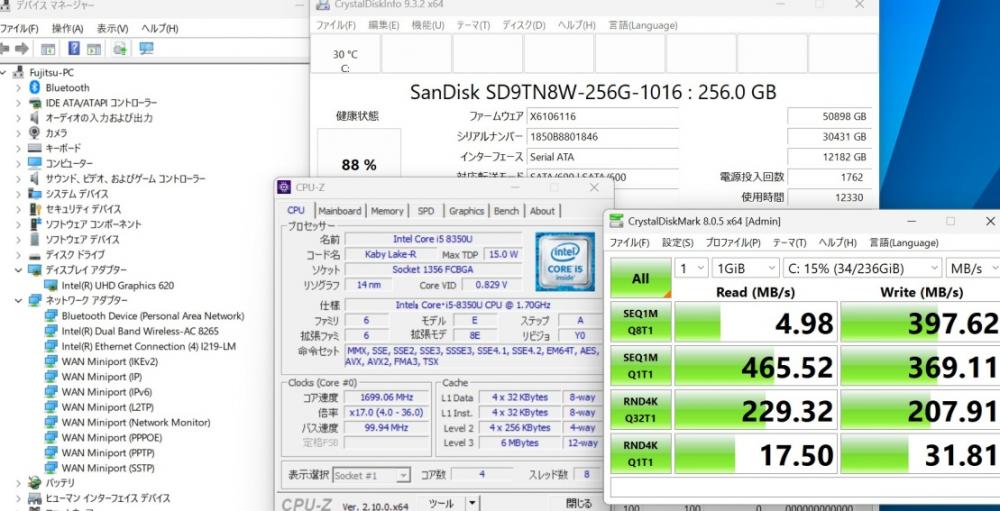
Task: Open プロファイル(P) menu in CrystalDiskMark
Action: click(733, 243)
